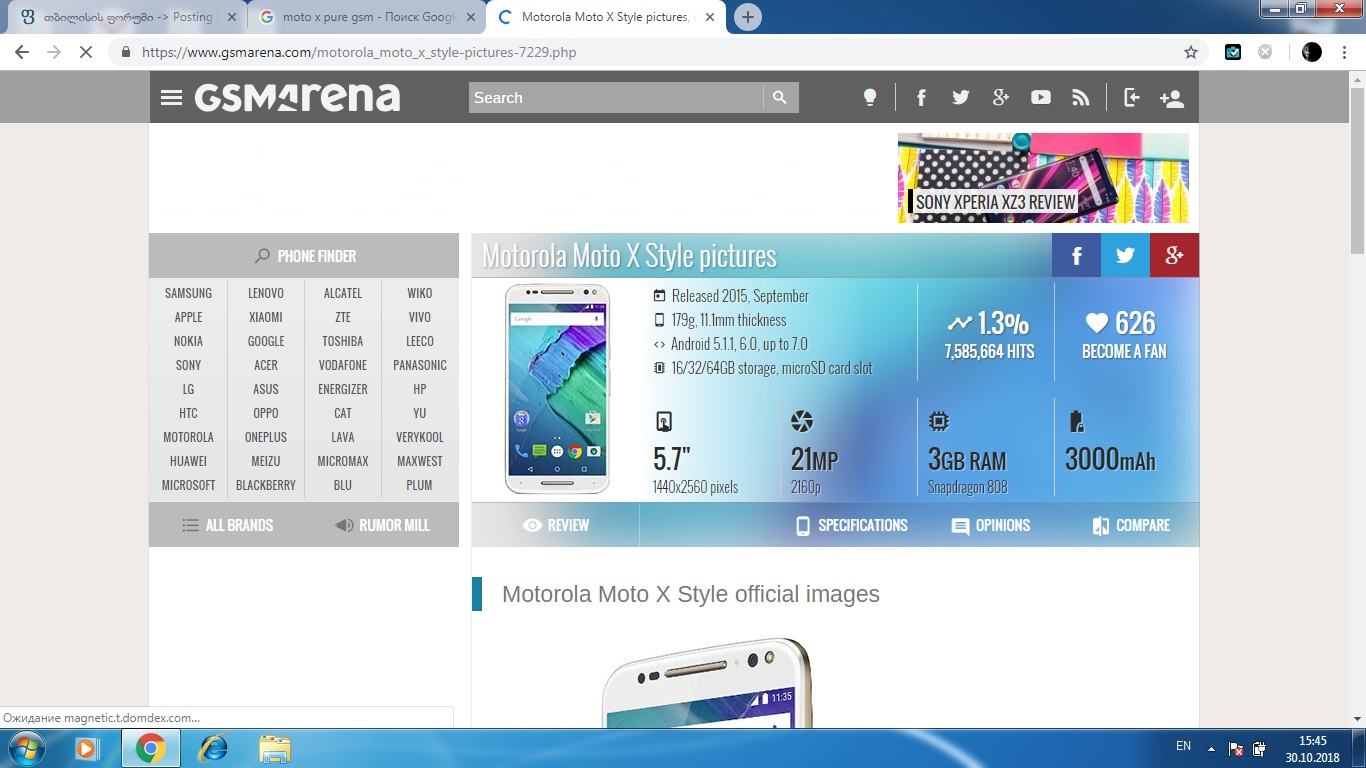
Task: Share page via Twitter button
Action: [1125, 256]
